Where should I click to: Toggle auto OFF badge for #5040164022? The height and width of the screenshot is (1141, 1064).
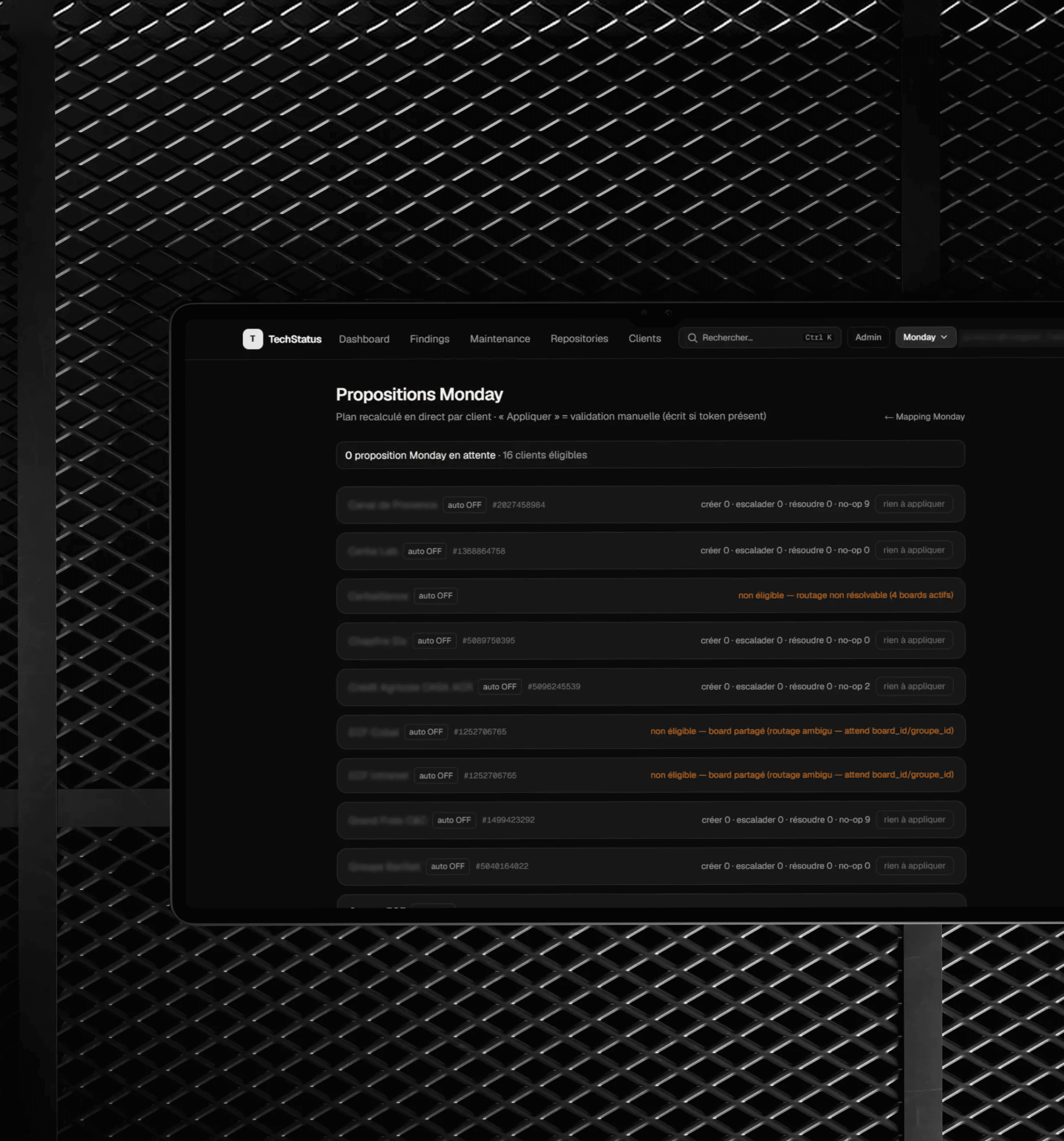(447, 866)
